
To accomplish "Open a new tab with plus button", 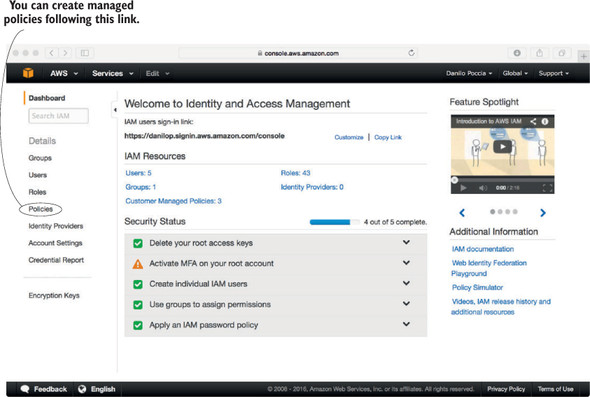I will 584,57.
